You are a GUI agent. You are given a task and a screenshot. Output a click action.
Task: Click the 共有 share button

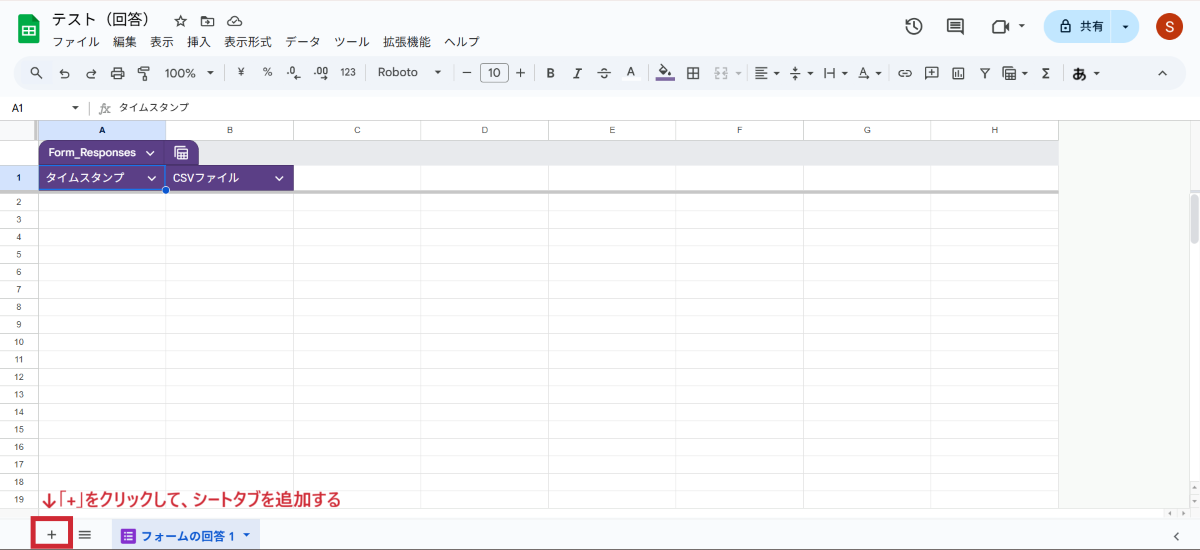coord(1080,27)
